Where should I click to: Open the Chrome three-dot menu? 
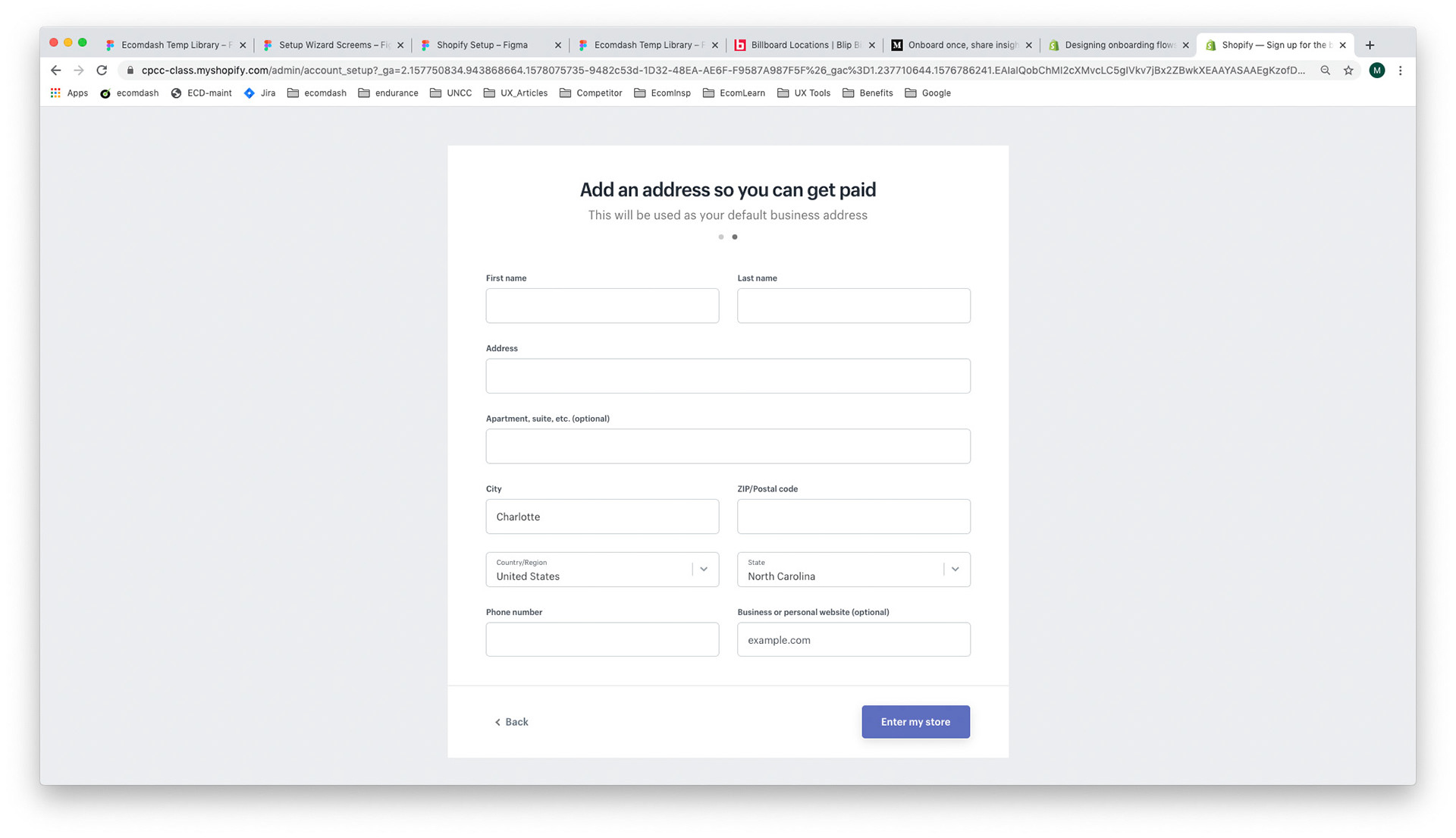pyautogui.click(x=1400, y=71)
